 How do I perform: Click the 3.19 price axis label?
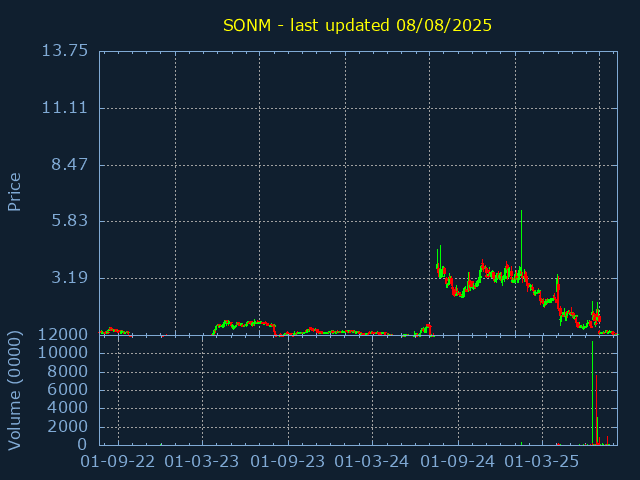69,278
